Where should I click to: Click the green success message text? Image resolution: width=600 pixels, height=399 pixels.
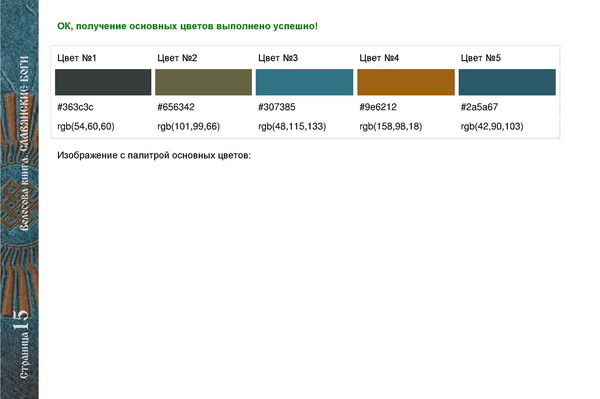click(x=188, y=26)
